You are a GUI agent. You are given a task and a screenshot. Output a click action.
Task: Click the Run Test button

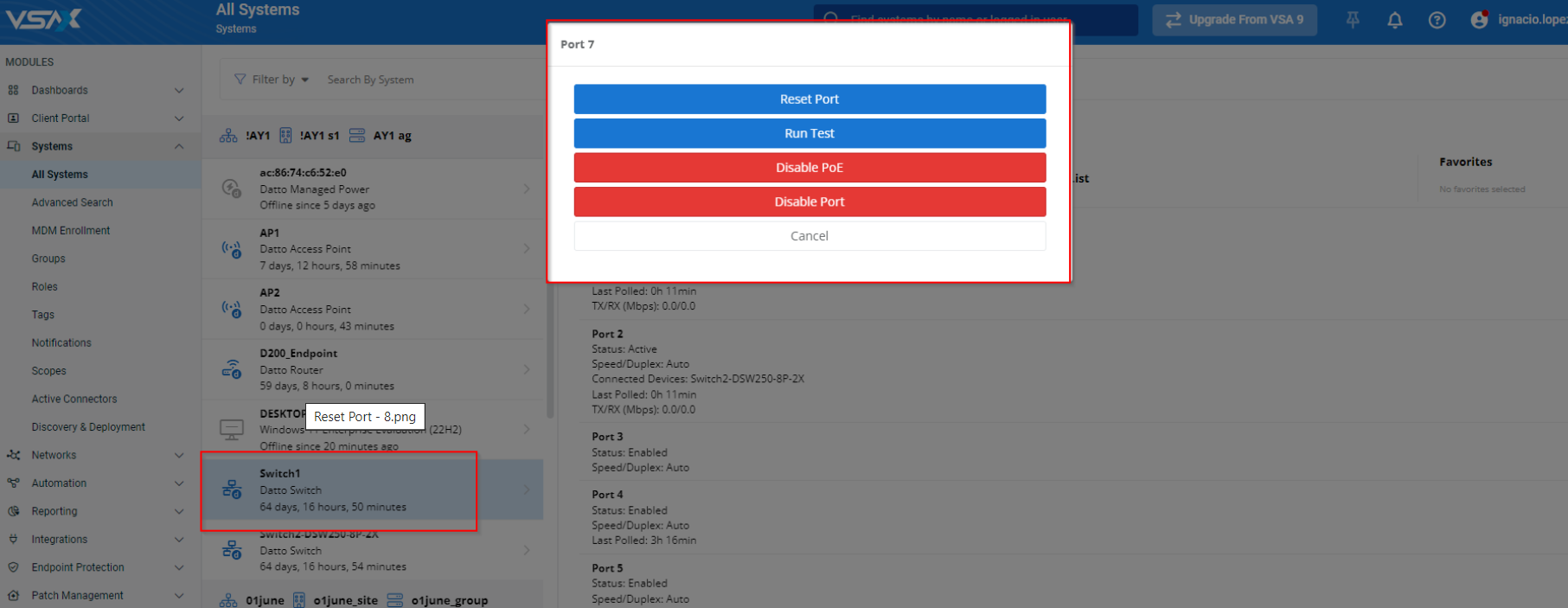pos(810,133)
